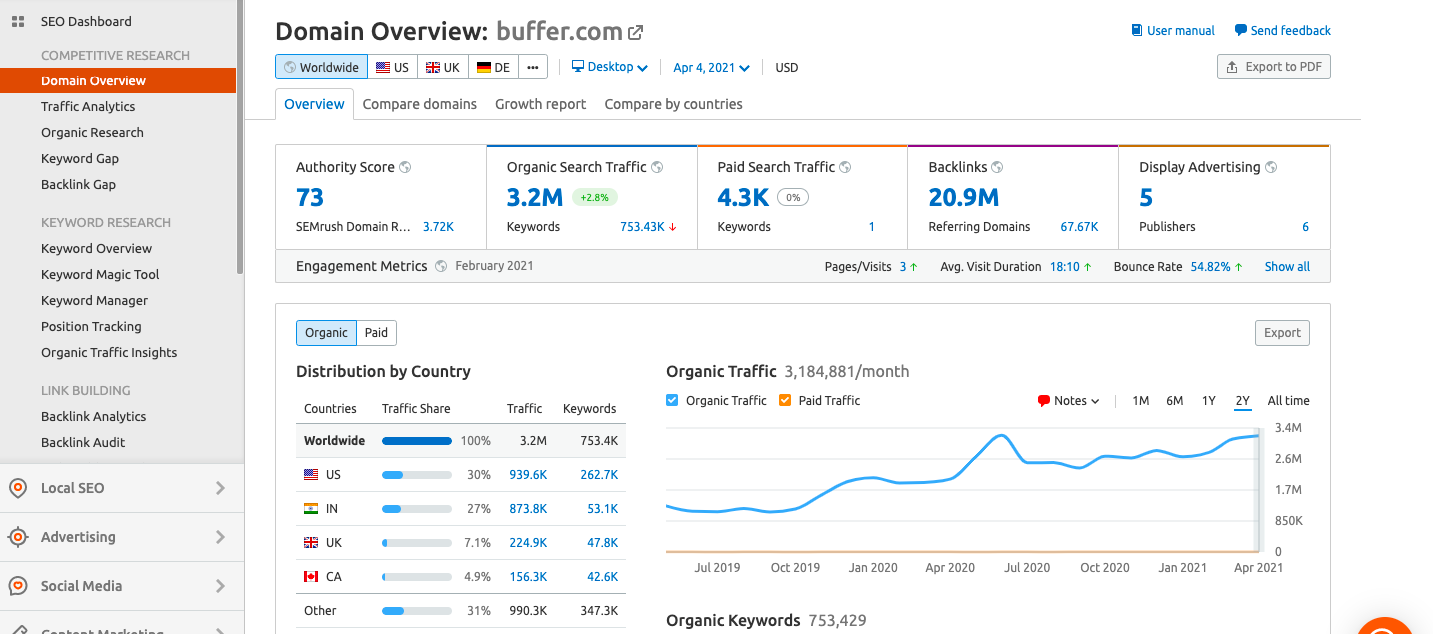Click the UK flag in country table

tap(311, 543)
